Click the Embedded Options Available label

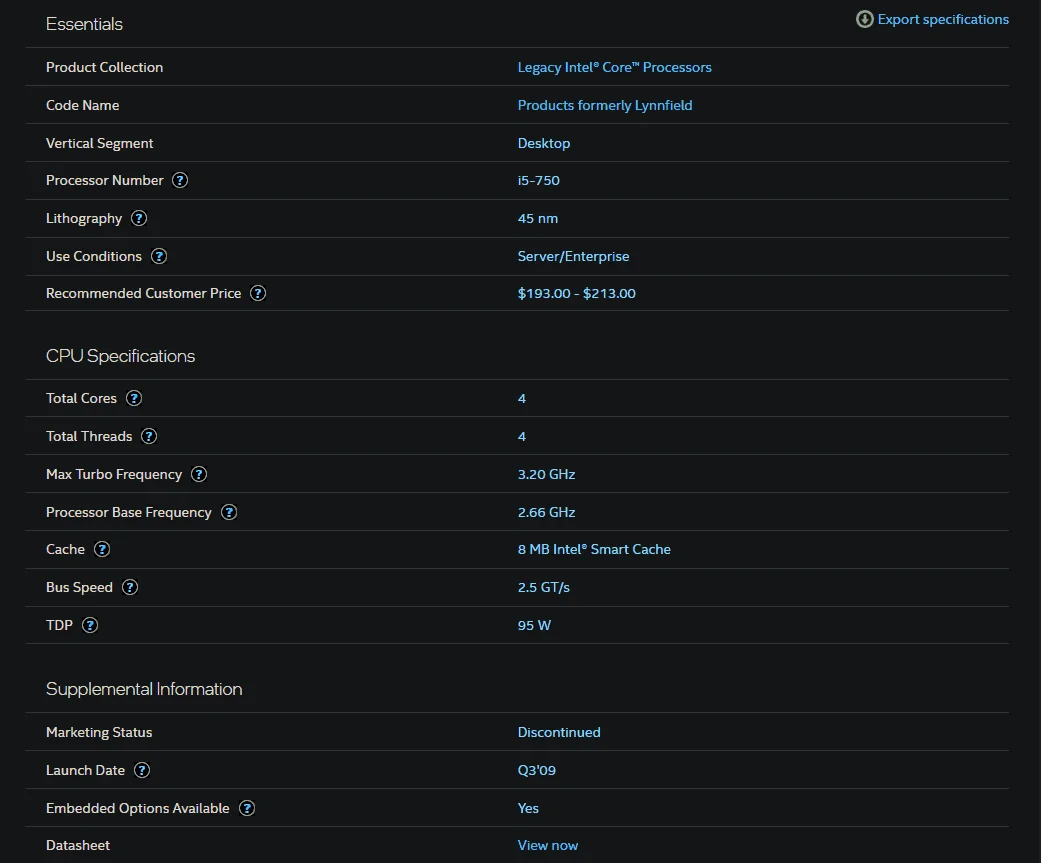(x=137, y=808)
